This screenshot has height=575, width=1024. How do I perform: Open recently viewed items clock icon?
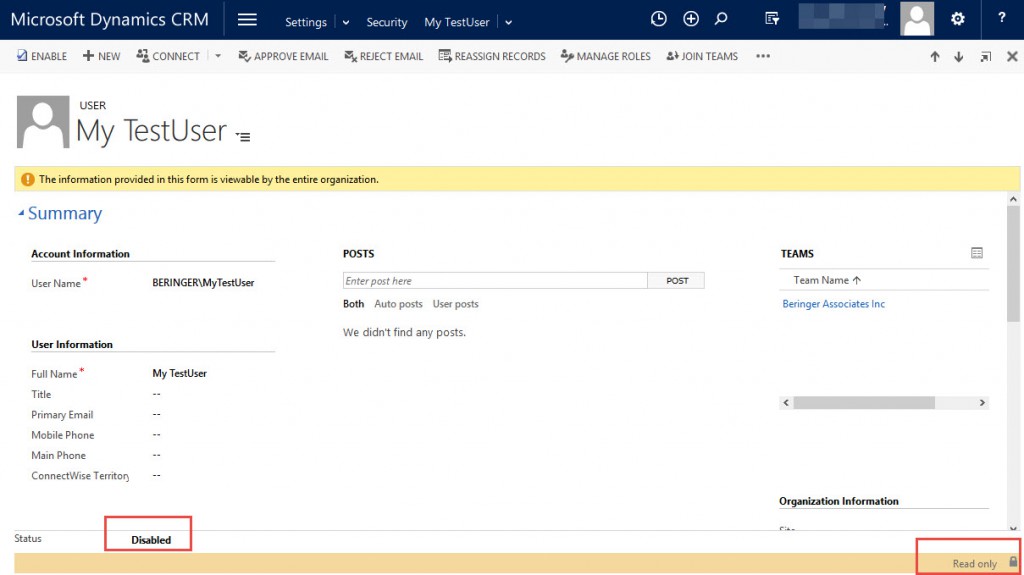click(x=658, y=19)
